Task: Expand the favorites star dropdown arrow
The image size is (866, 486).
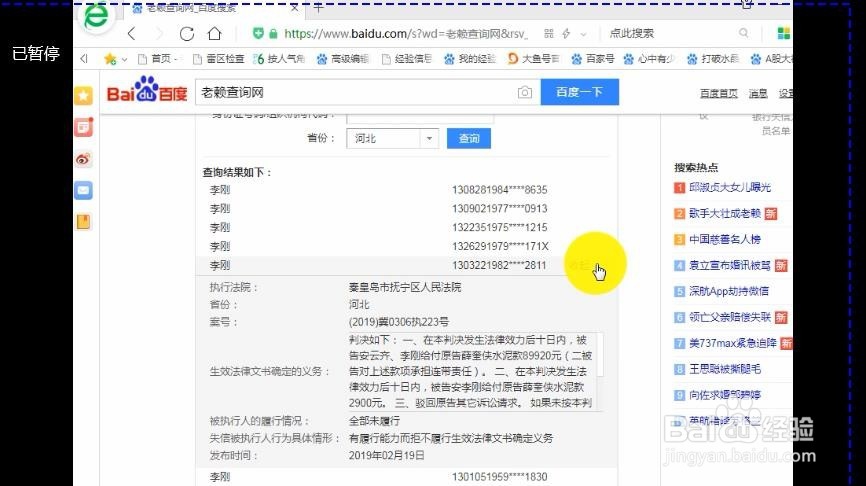Action: tap(124, 59)
